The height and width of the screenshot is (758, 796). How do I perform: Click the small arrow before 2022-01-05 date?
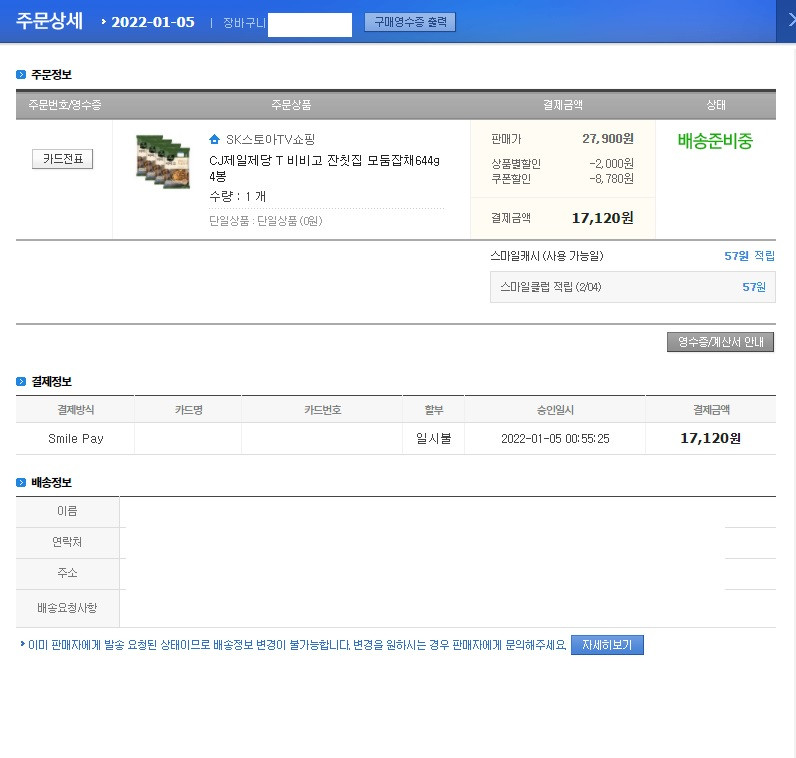pos(104,22)
